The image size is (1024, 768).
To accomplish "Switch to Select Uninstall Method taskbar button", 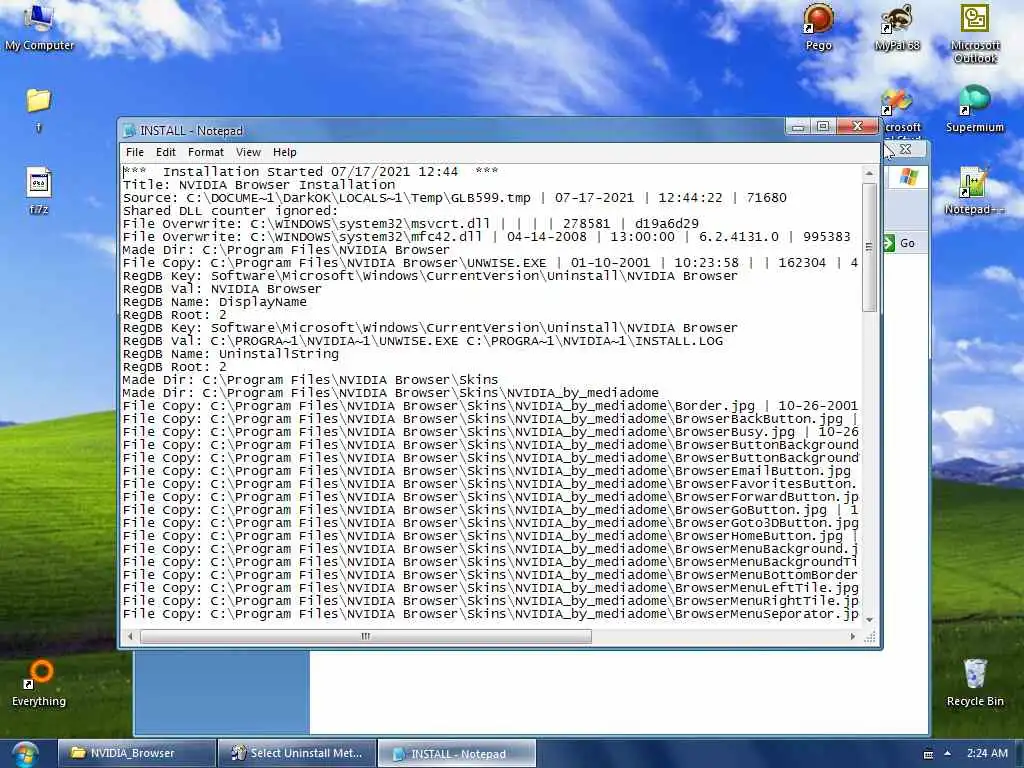I will click(297, 753).
